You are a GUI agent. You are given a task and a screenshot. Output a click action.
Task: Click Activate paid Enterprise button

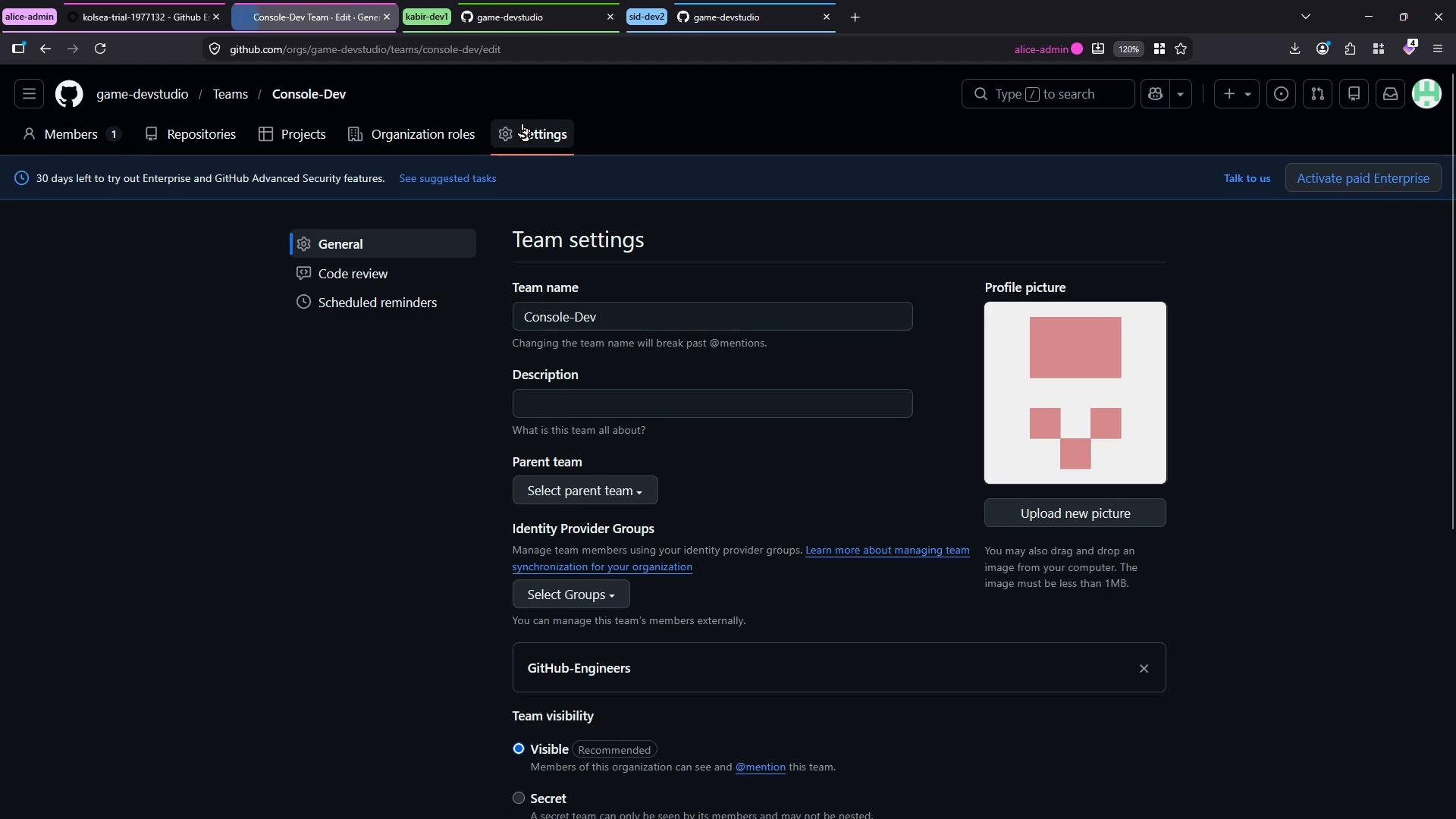click(1363, 178)
